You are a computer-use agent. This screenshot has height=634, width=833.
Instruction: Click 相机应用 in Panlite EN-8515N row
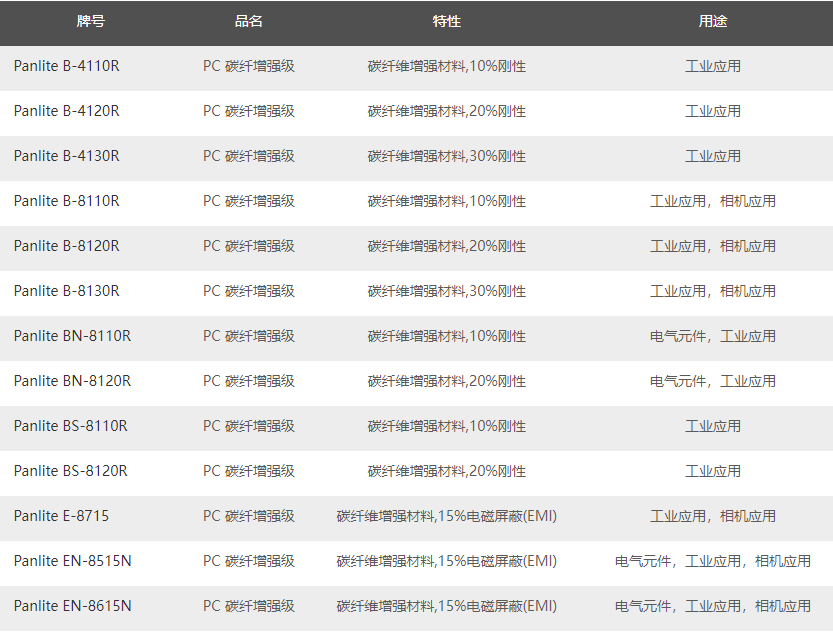click(x=783, y=561)
